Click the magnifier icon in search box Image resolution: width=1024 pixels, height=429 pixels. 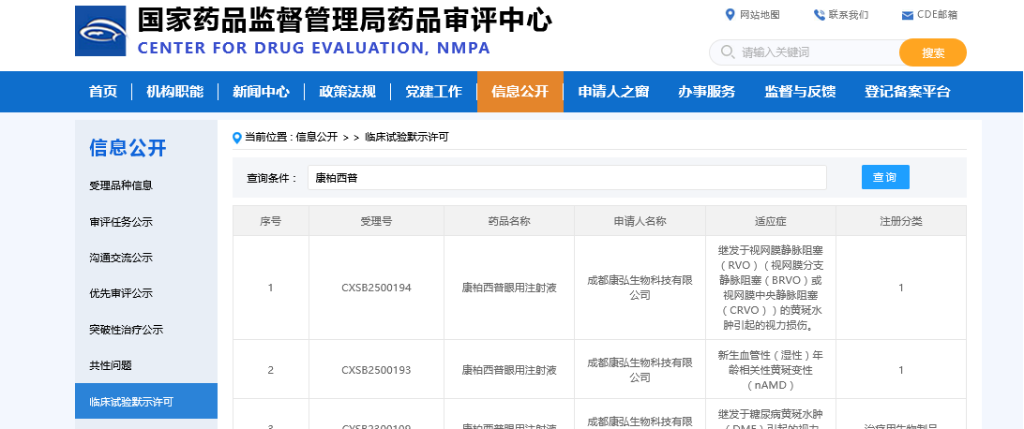pyautogui.click(x=726, y=52)
